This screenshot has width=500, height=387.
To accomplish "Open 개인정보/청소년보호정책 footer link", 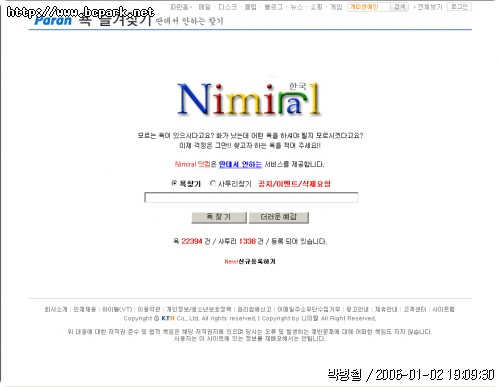I will [x=199, y=309].
